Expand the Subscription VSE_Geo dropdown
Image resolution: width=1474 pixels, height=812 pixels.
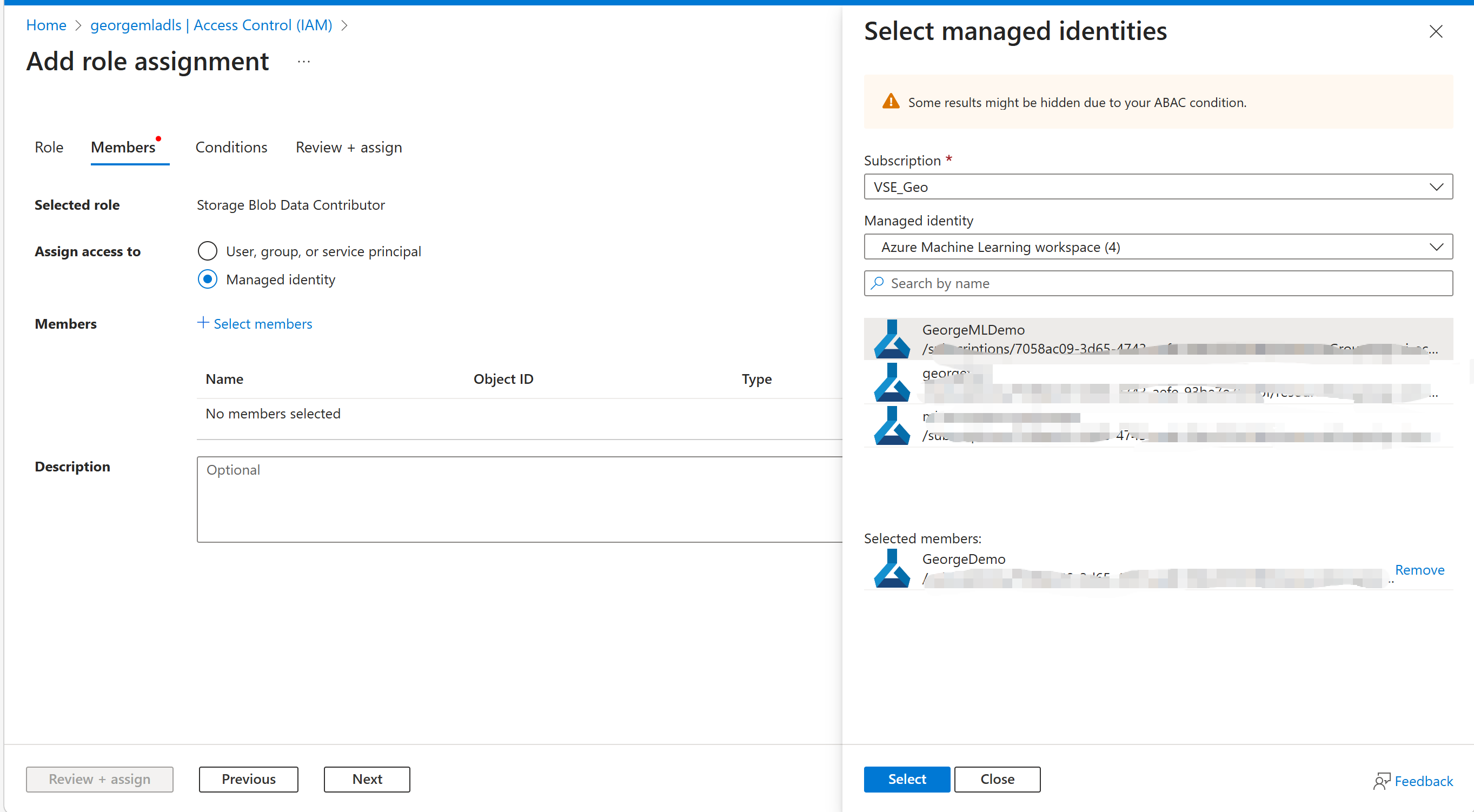1158,187
